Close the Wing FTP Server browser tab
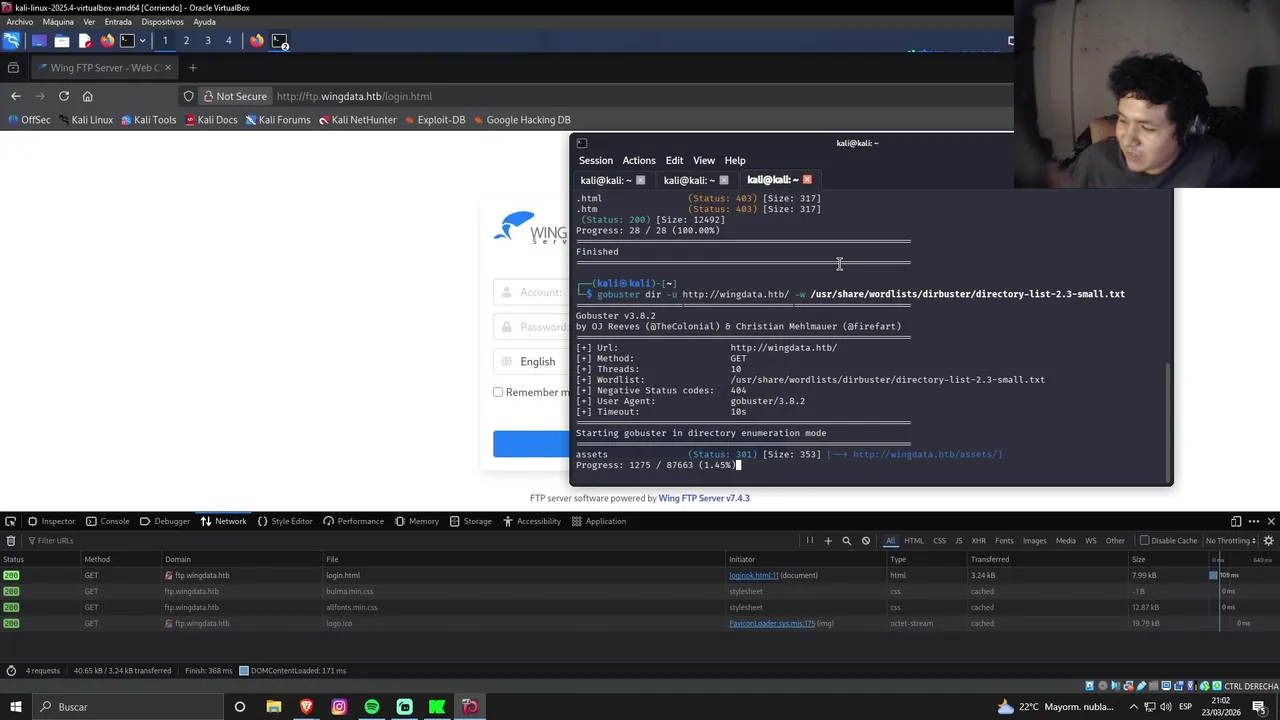Viewport: 1280px width, 720px height. [168, 68]
